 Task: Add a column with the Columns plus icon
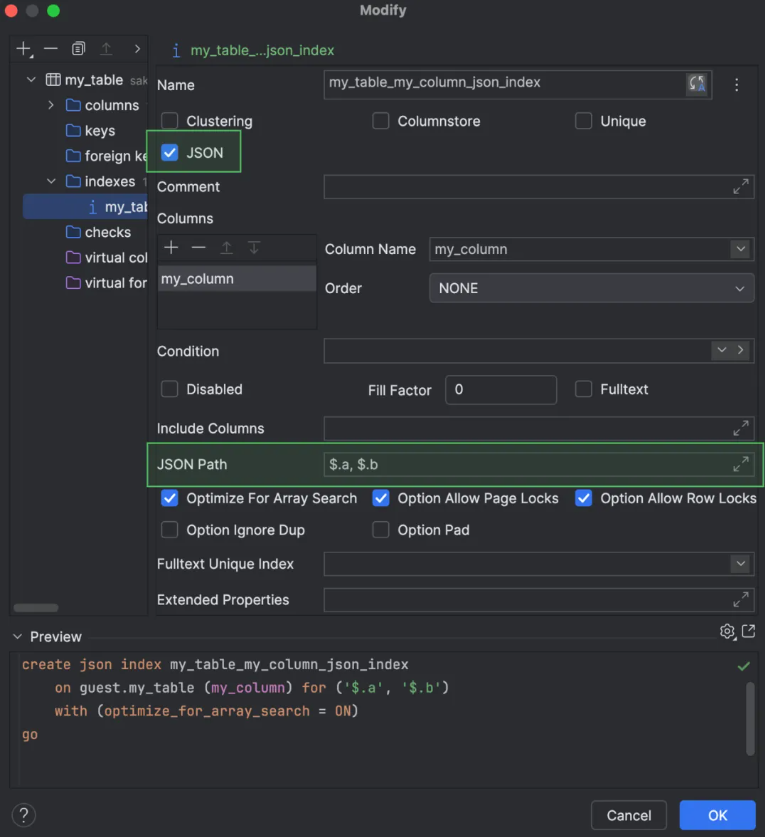pos(171,248)
